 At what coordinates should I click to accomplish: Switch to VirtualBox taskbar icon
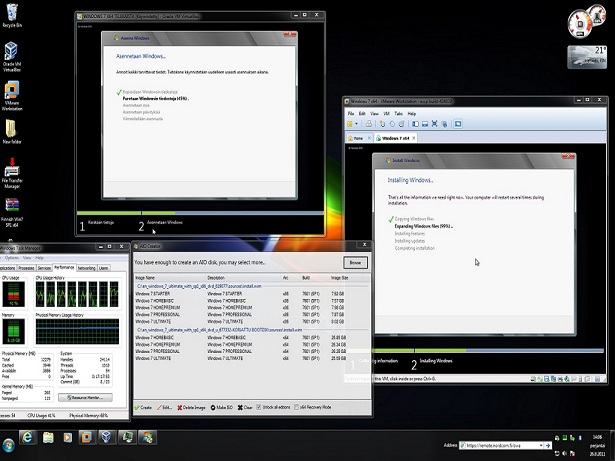[107, 437]
